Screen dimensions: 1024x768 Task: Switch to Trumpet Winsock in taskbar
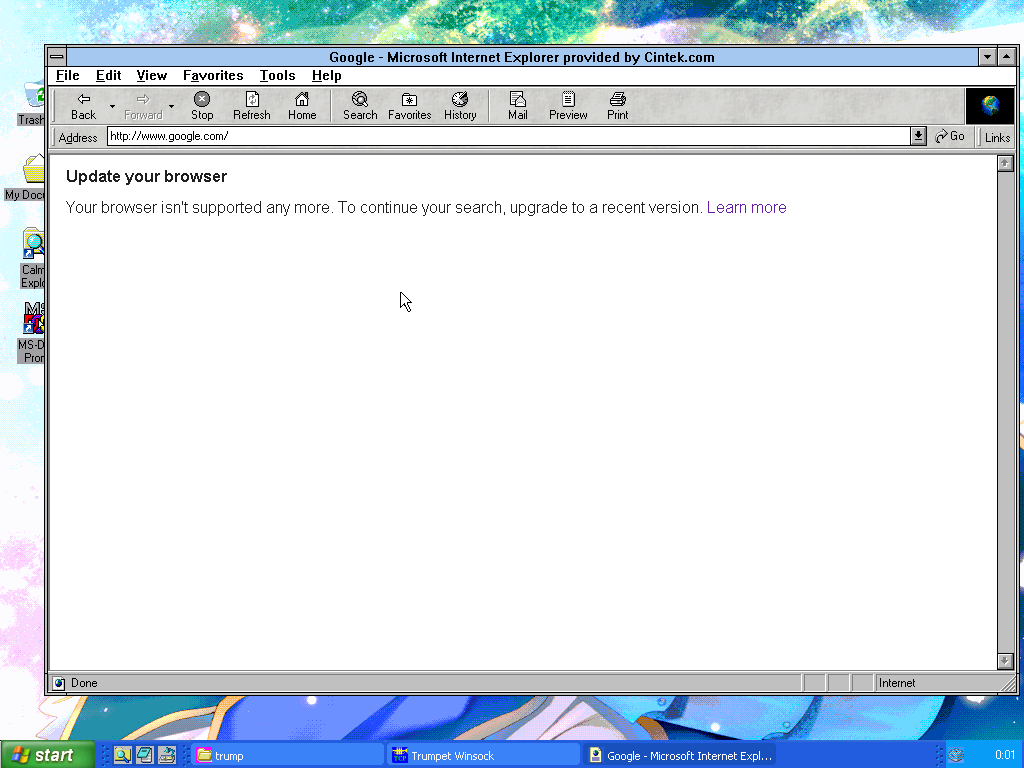coord(484,756)
